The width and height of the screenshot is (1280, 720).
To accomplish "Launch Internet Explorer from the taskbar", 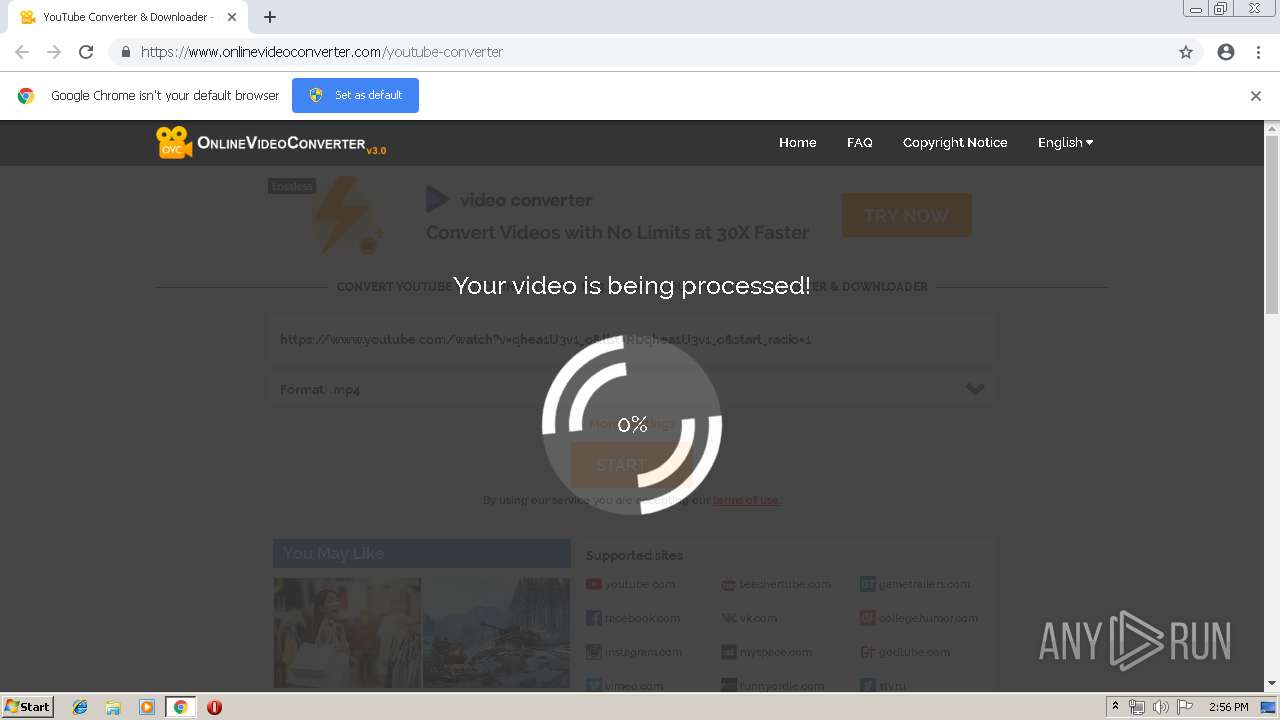I will (80, 707).
